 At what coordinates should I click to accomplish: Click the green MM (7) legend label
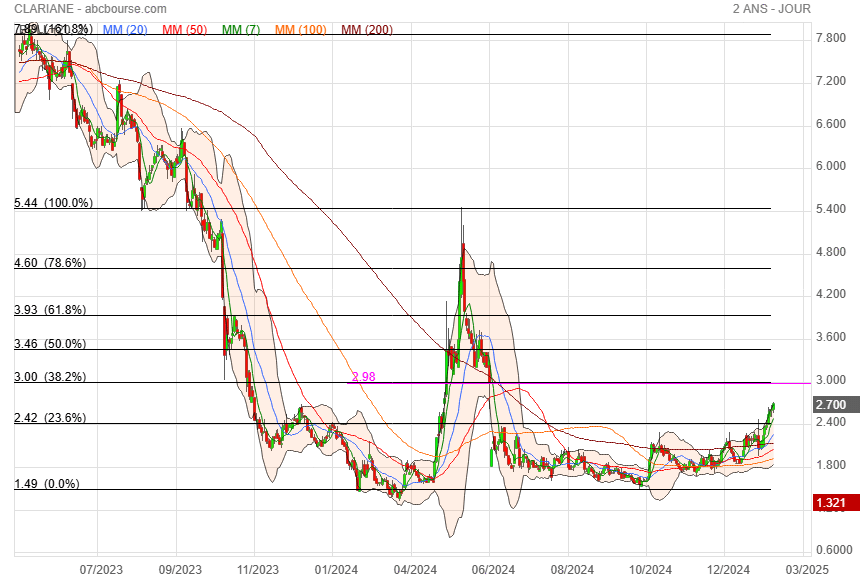(241, 30)
